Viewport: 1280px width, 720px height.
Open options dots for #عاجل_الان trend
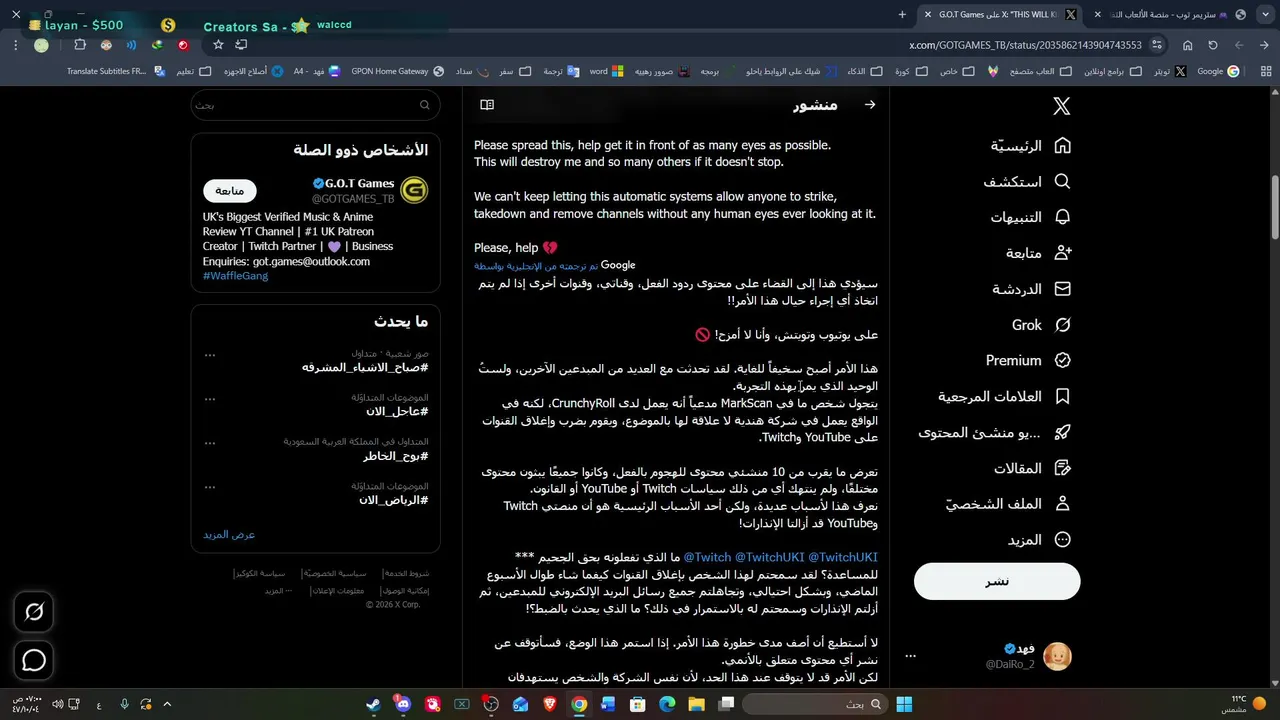(x=210, y=398)
